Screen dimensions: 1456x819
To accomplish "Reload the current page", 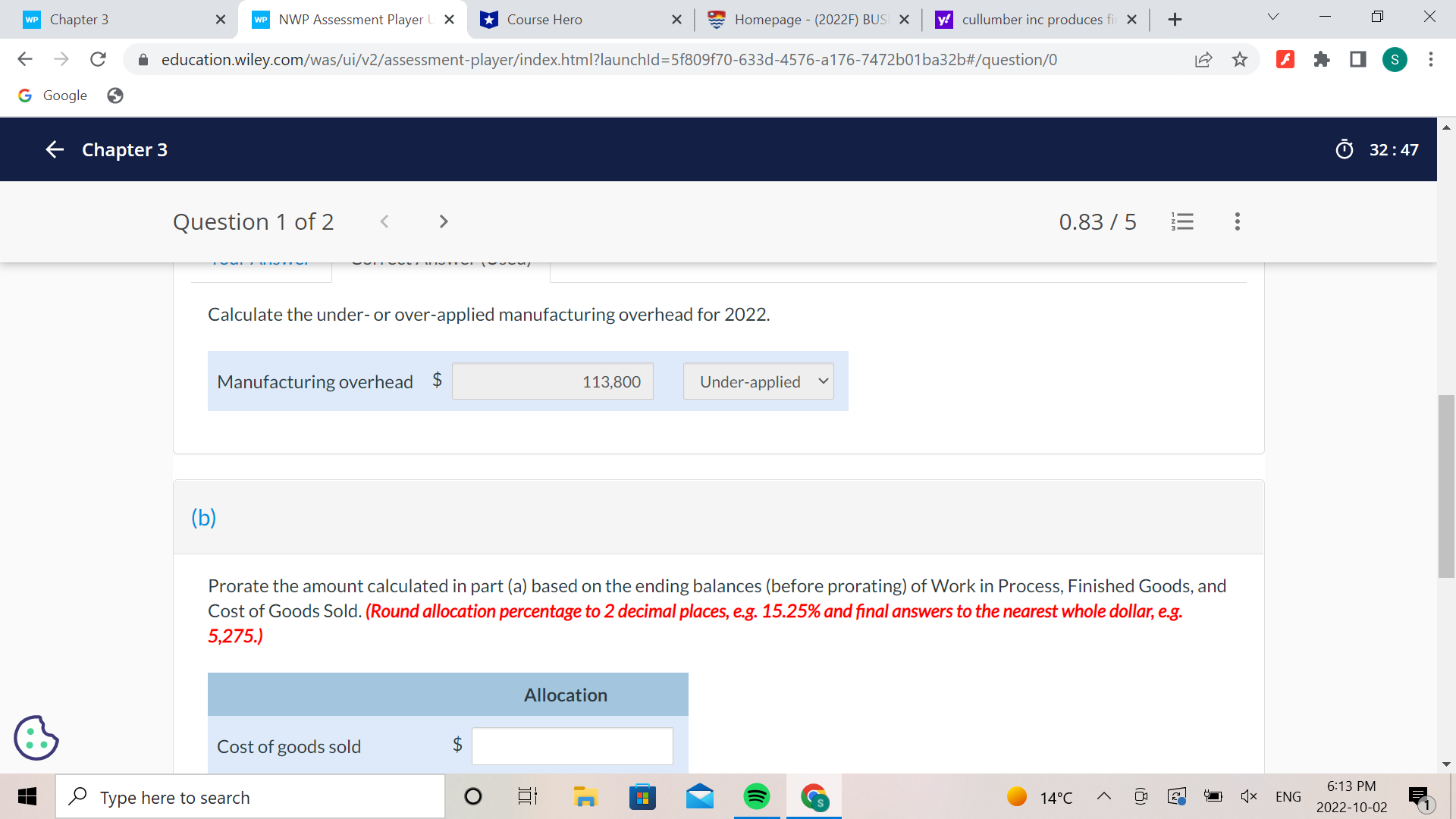I will (98, 59).
